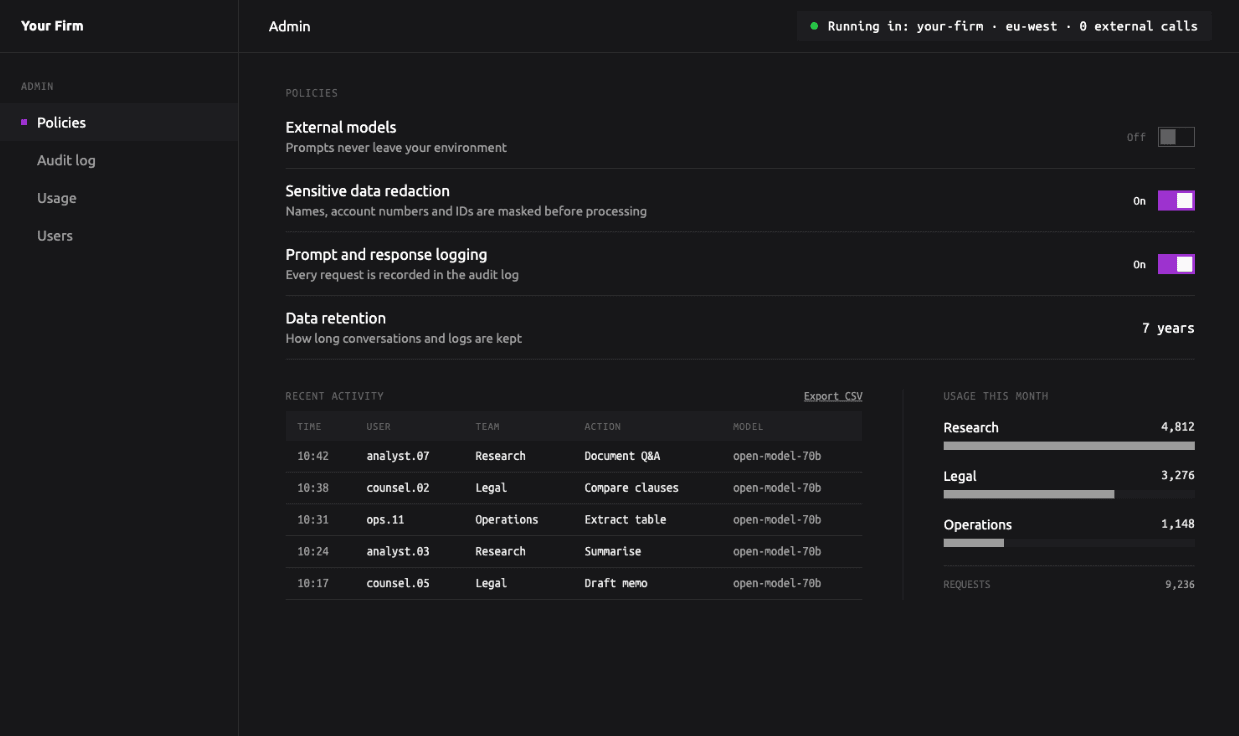1239x736 pixels.
Task: Click the Prompt and response logging title
Action: 386,254
